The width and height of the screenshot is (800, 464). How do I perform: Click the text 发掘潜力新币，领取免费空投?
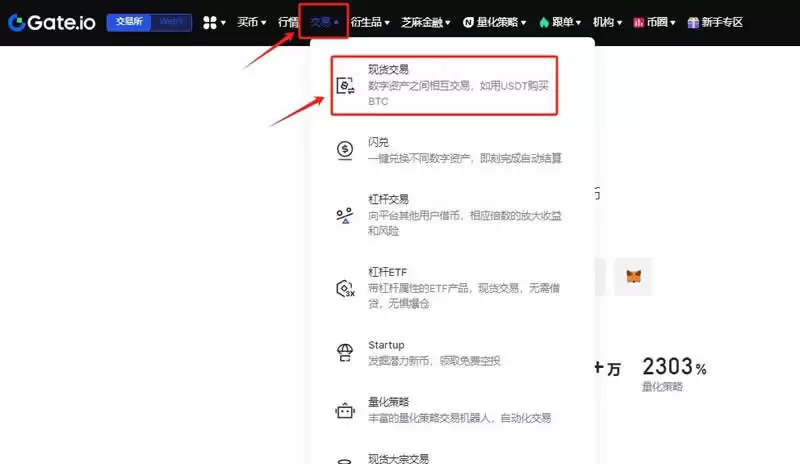coord(434,361)
